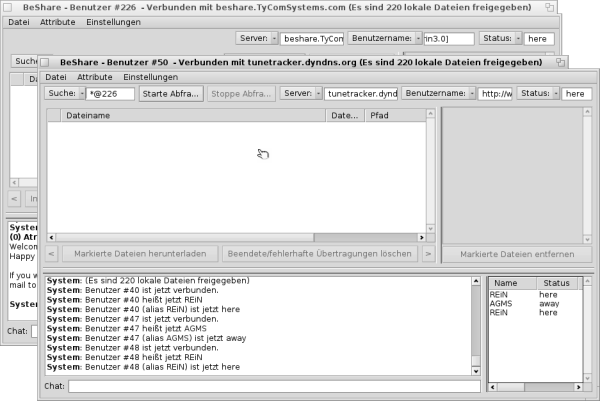Expand the Suche dropdown in front window
The height and width of the screenshot is (401, 600).
pos(66,94)
